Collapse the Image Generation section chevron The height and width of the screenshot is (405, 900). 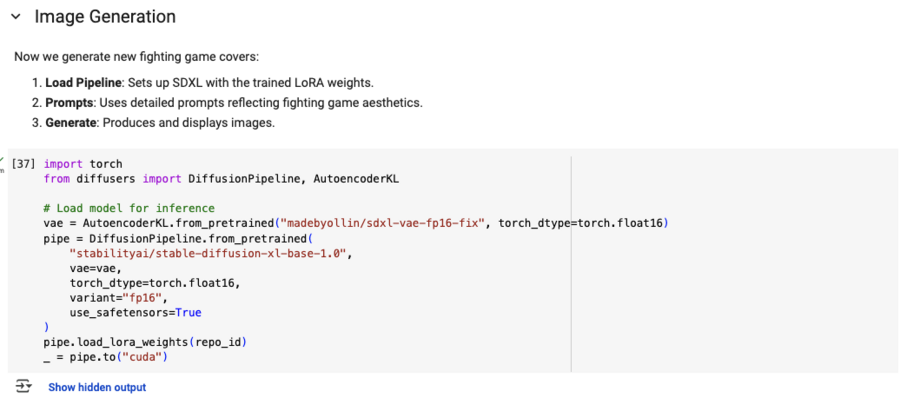coord(15,17)
